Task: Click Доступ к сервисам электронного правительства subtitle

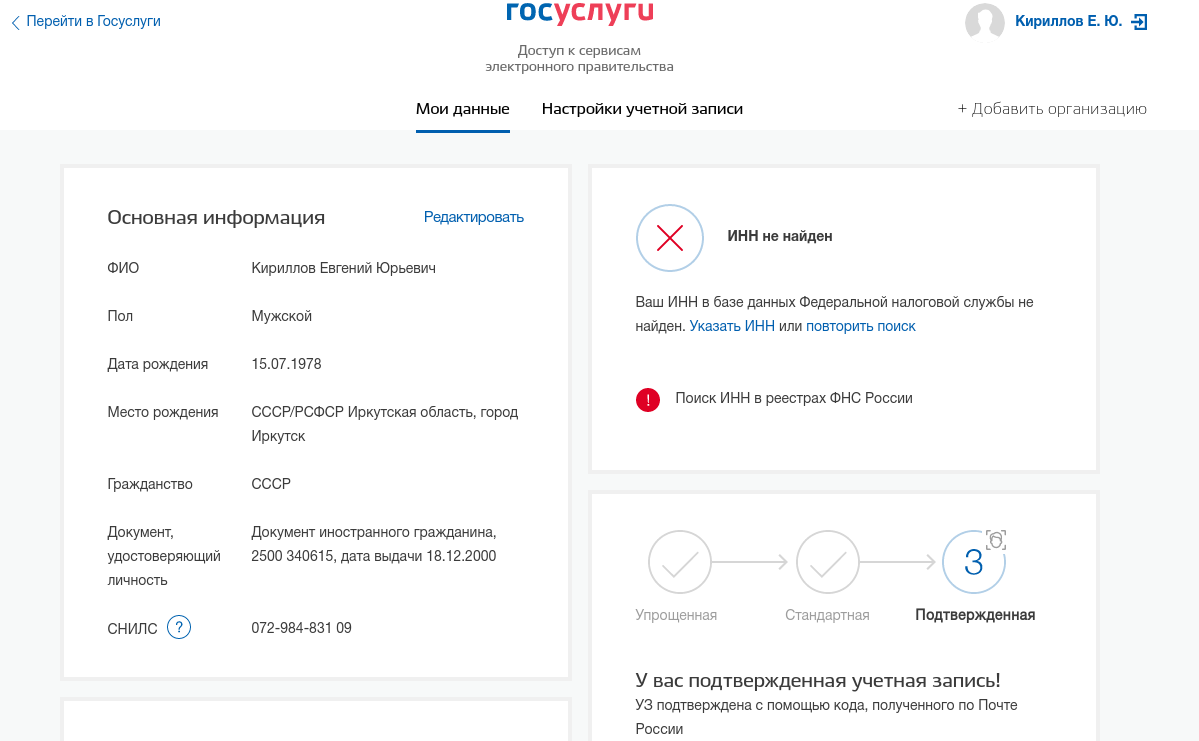Action: pyautogui.click(x=580, y=58)
